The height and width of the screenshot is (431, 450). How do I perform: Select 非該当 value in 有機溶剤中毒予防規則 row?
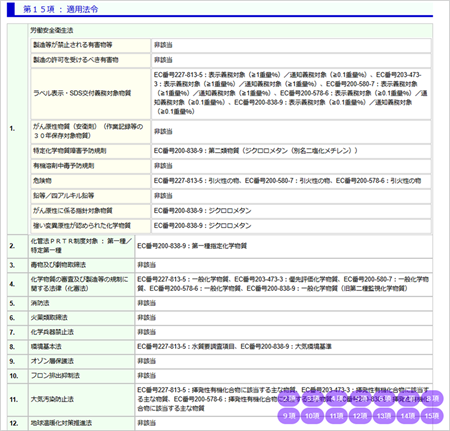point(163,166)
